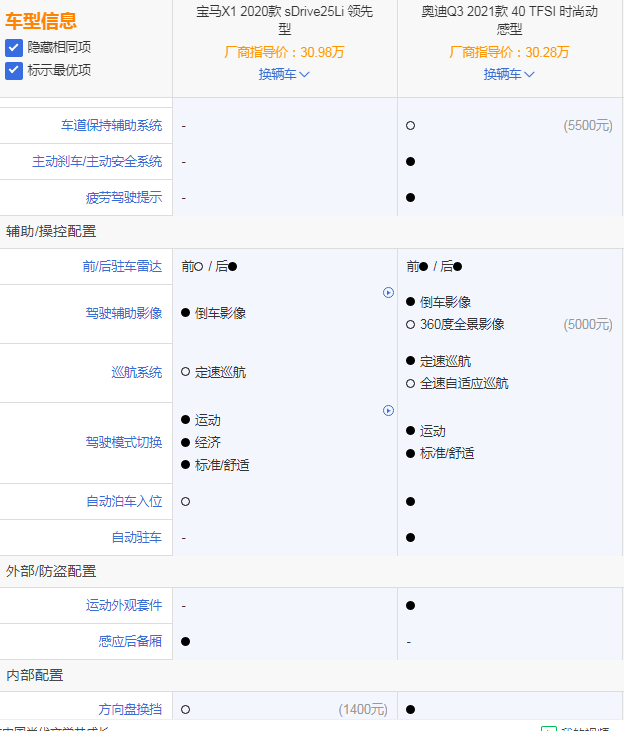This screenshot has height=731, width=624.
Task: Click play icon in 驾驶辅助影像 row
Action: click(388, 293)
